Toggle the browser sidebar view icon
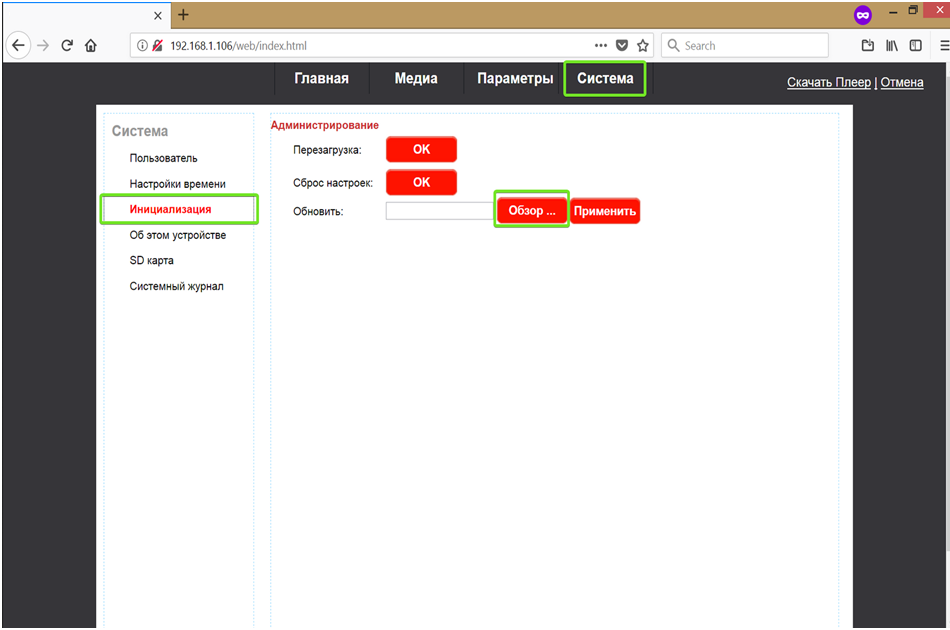This screenshot has width=950, height=630. pyautogui.click(x=915, y=45)
